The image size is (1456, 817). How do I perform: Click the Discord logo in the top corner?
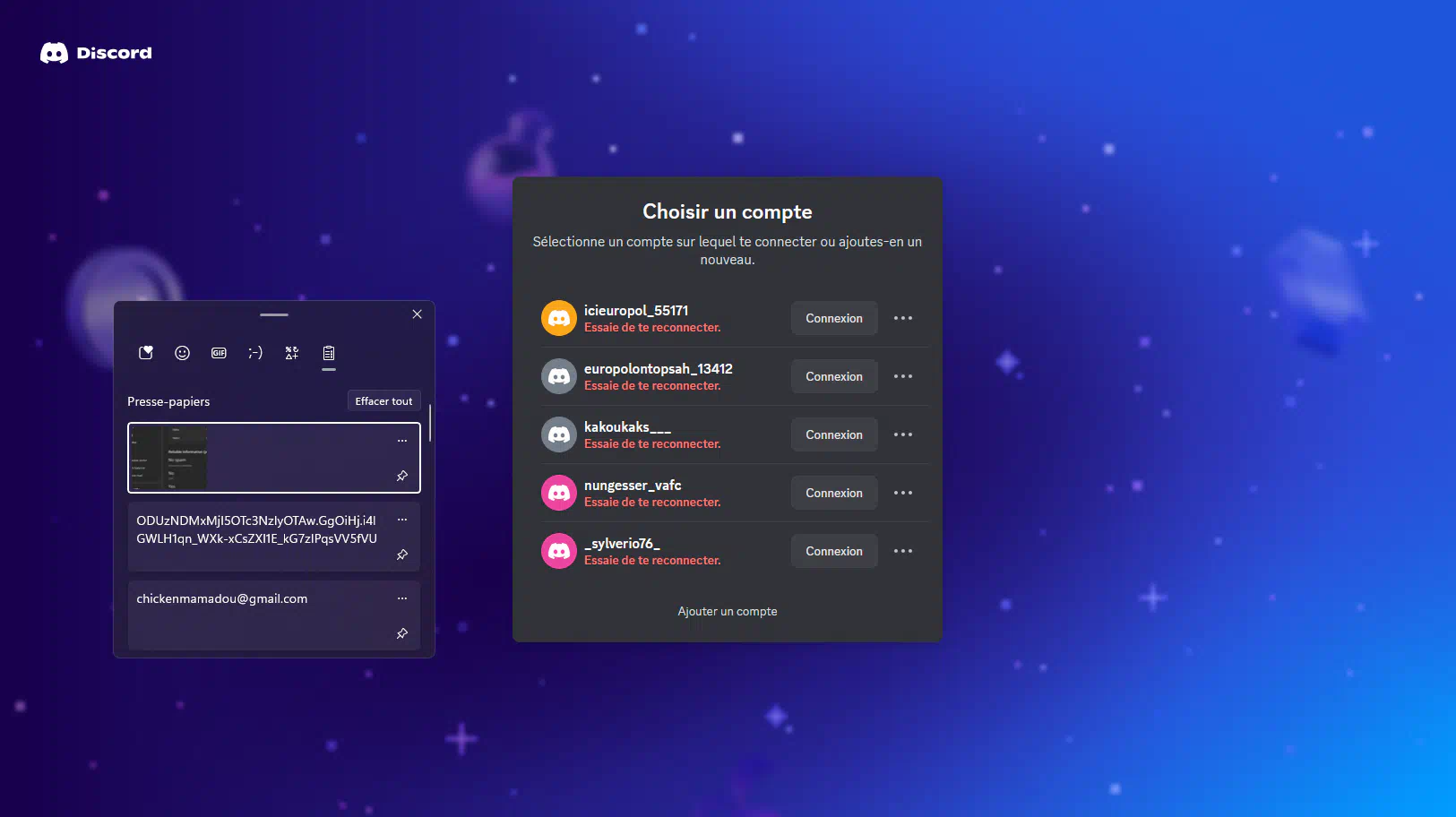point(96,53)
